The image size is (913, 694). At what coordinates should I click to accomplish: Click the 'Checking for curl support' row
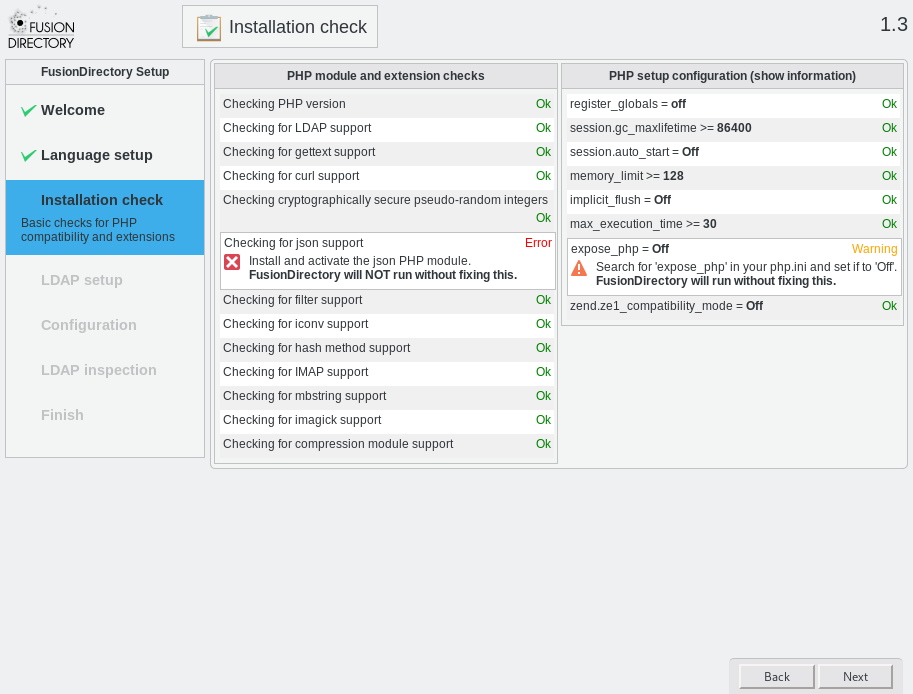(x=387, y=176)
